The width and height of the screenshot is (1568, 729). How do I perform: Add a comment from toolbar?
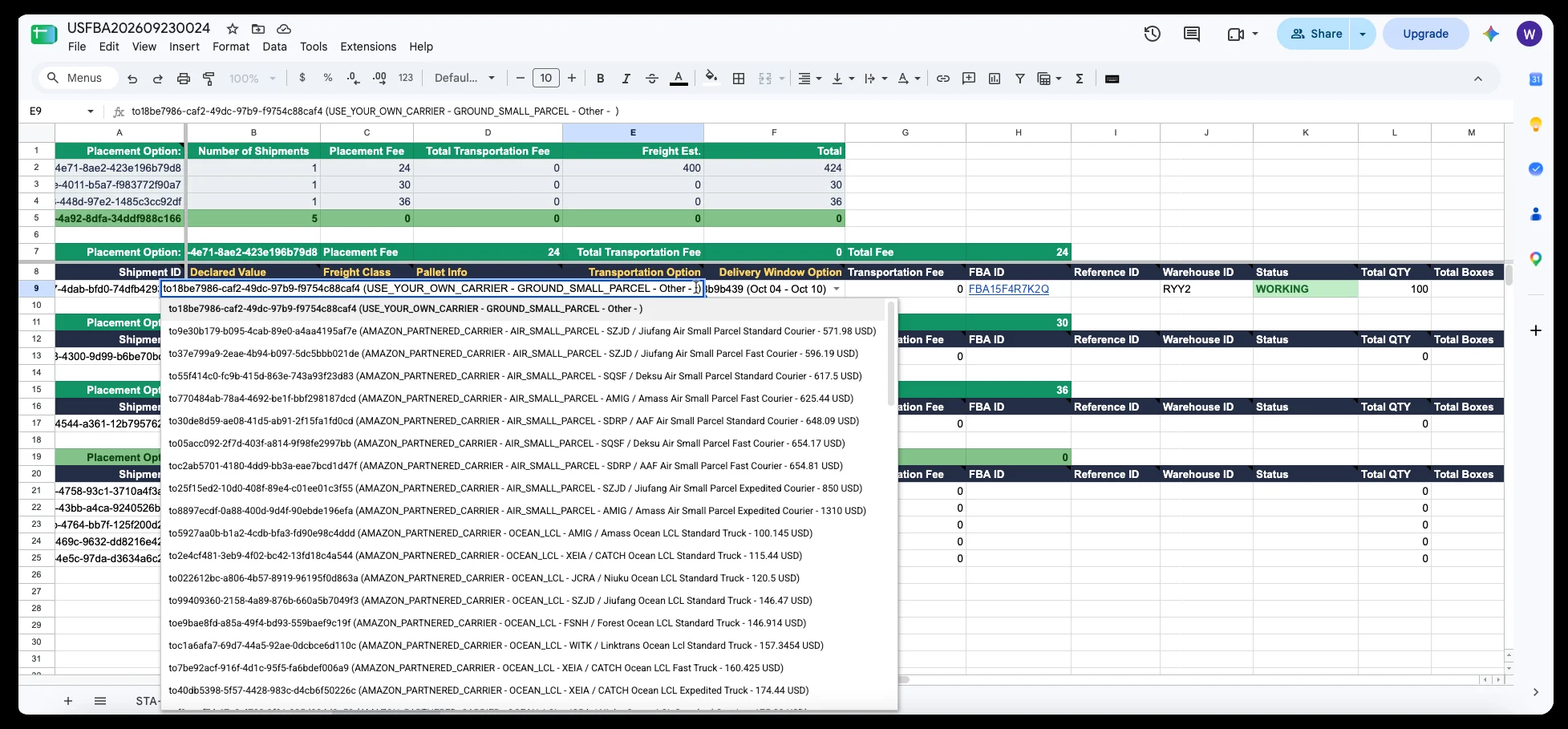969,79
